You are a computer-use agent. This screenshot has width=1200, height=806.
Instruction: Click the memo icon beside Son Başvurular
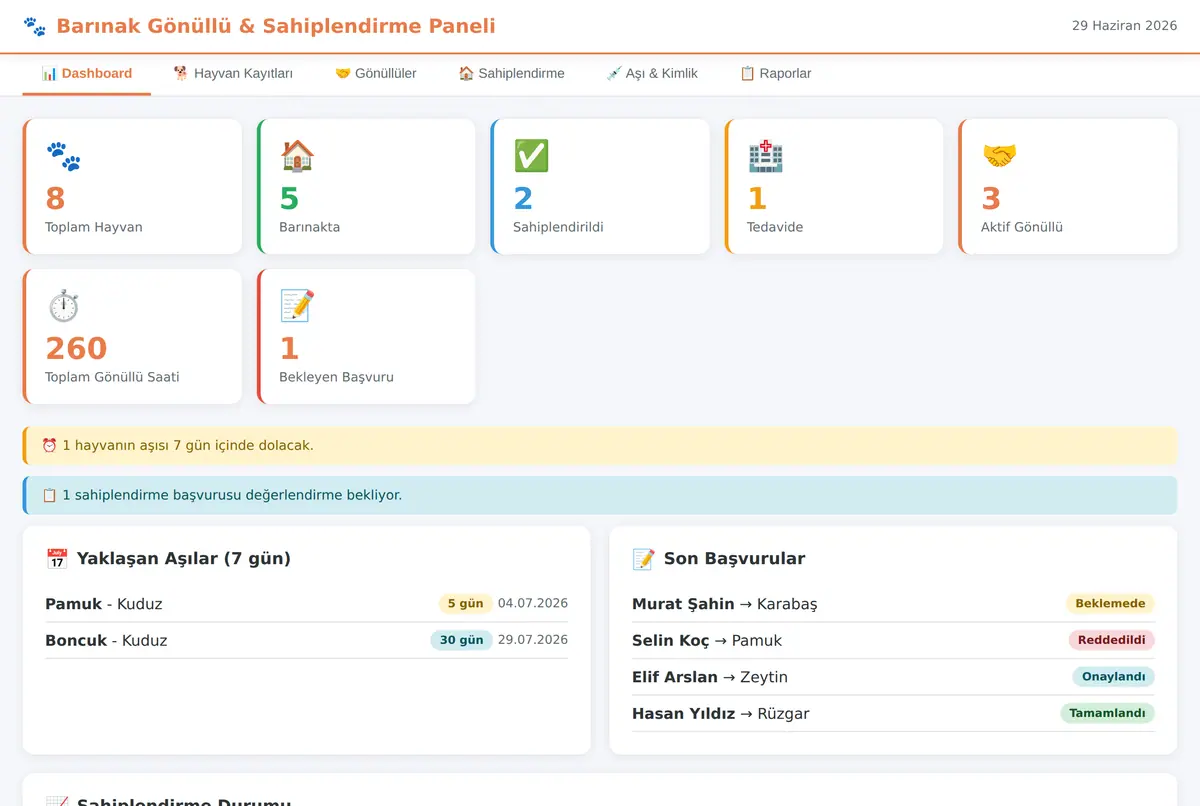643,559
